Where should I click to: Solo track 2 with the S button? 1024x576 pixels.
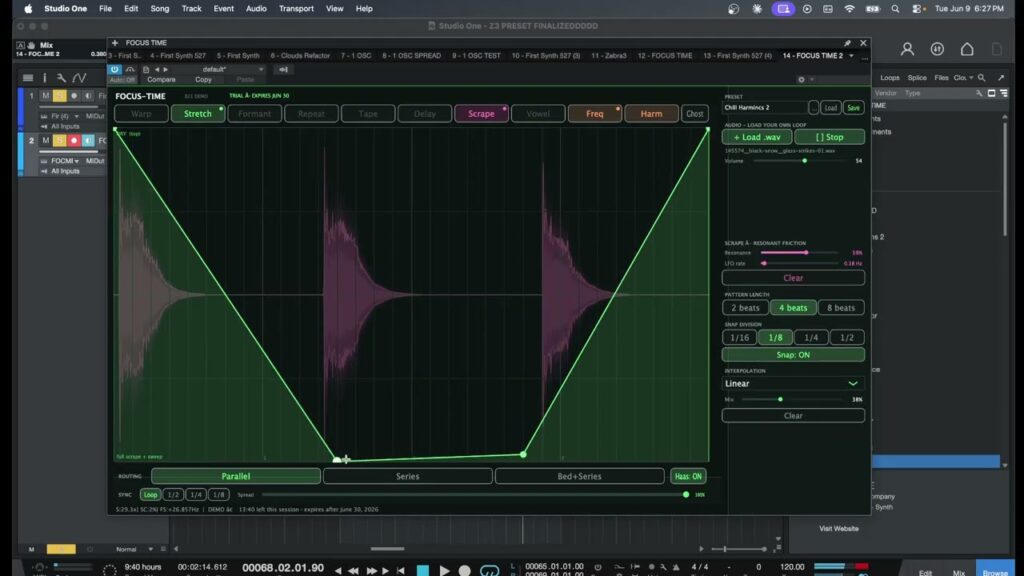59,140
